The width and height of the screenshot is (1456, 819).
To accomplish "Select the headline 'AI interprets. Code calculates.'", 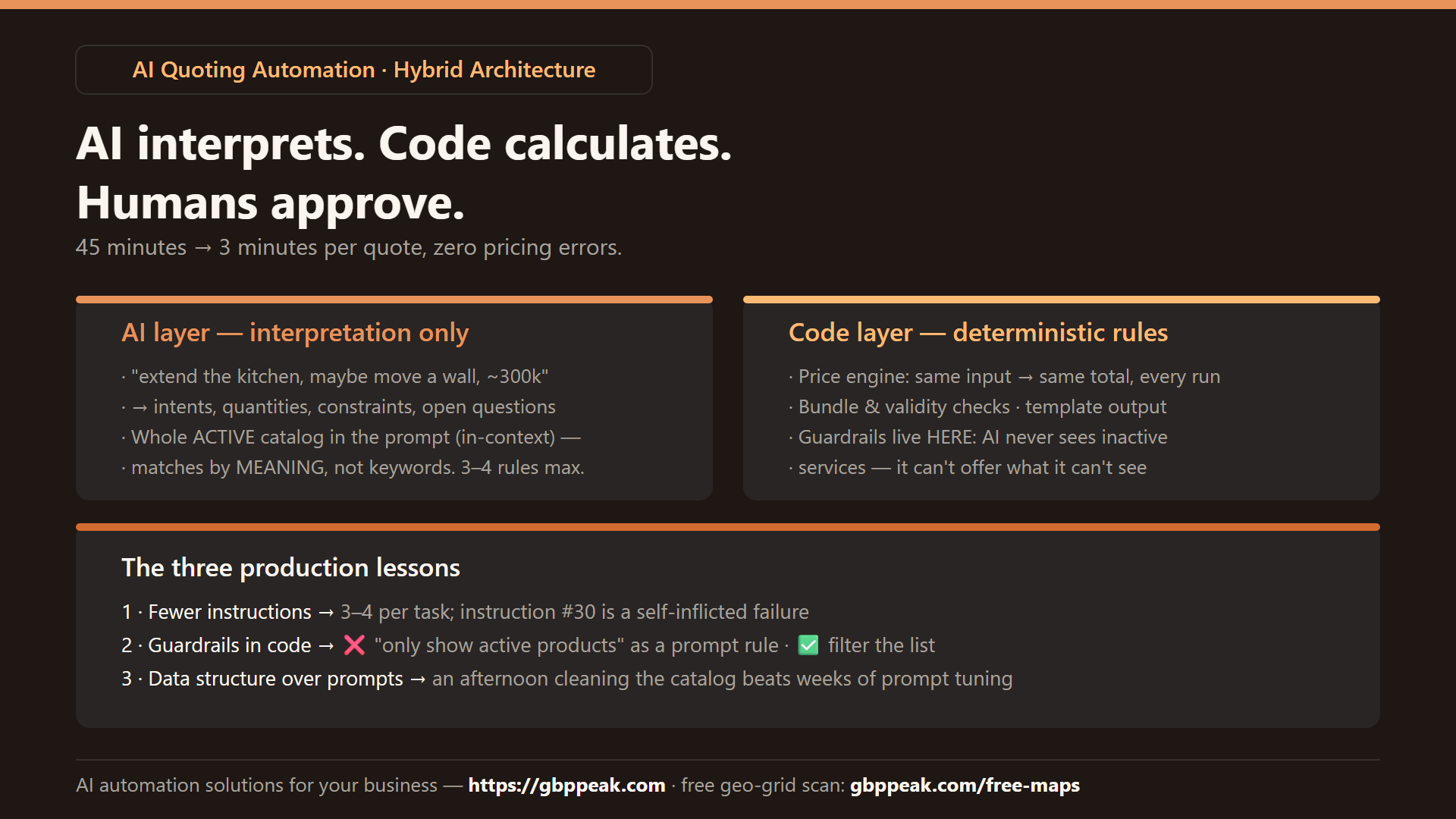I will (404, 143).
